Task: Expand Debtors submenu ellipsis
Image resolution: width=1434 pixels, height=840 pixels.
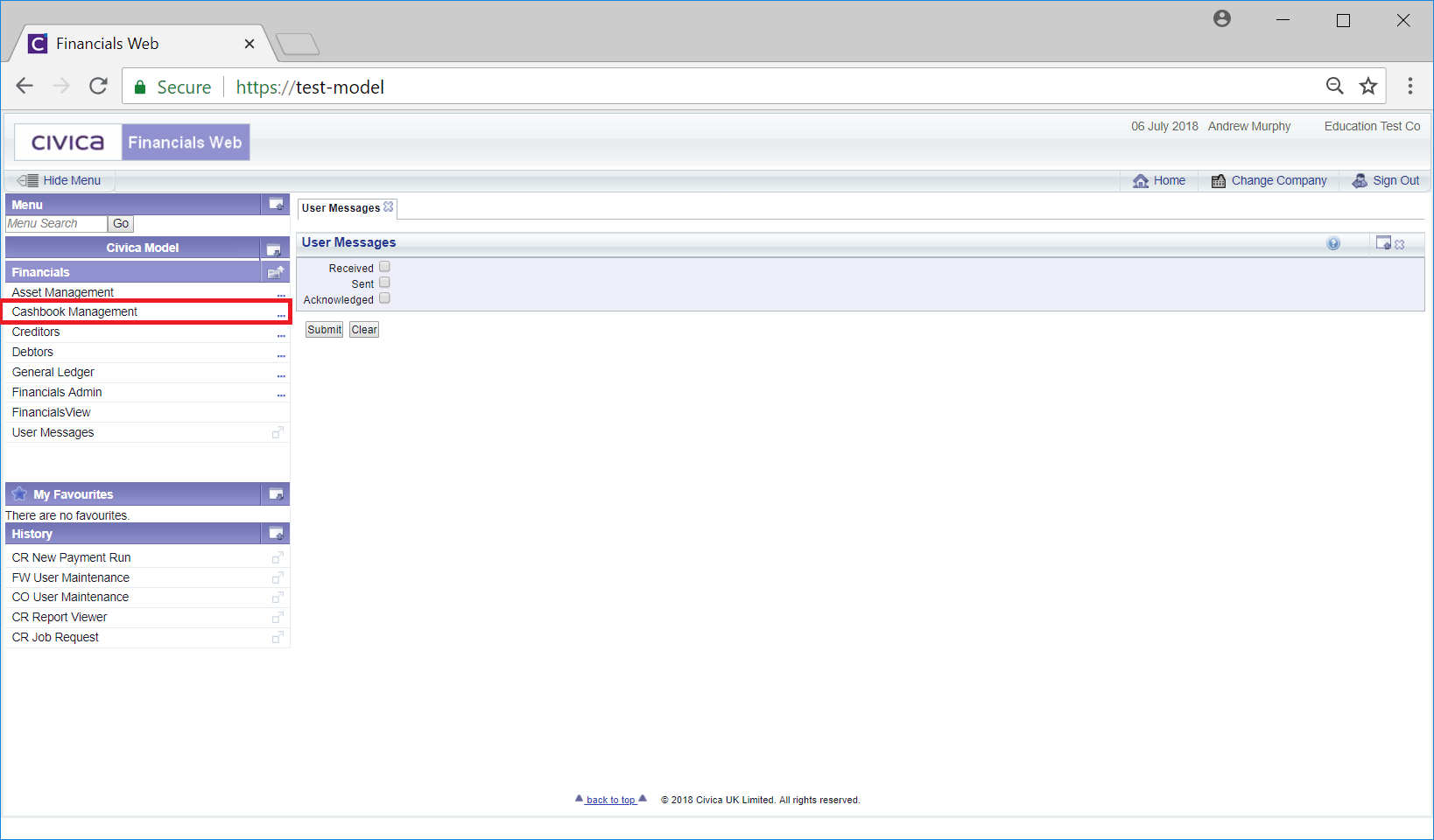Action: pos(281,355)
